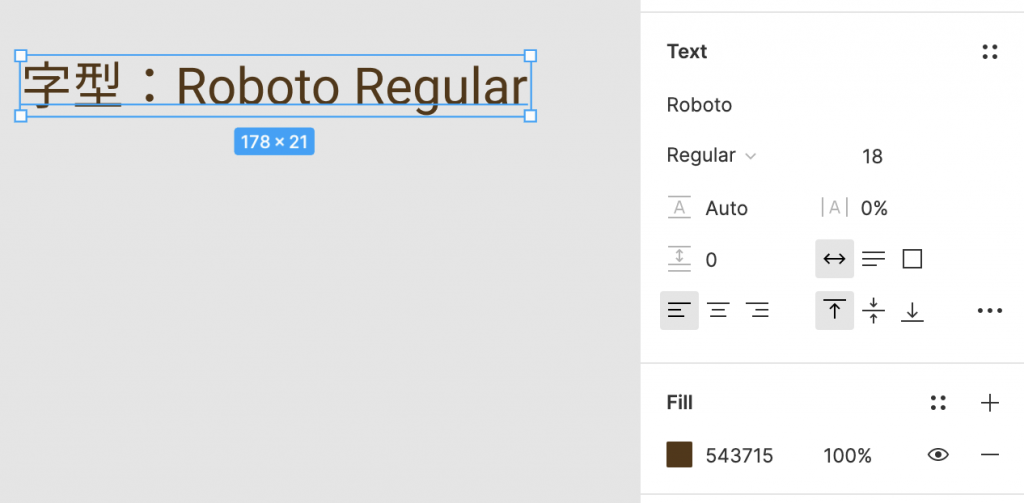Align text to top
Viewport: 1024px width, 503px height.
point(834,311)
